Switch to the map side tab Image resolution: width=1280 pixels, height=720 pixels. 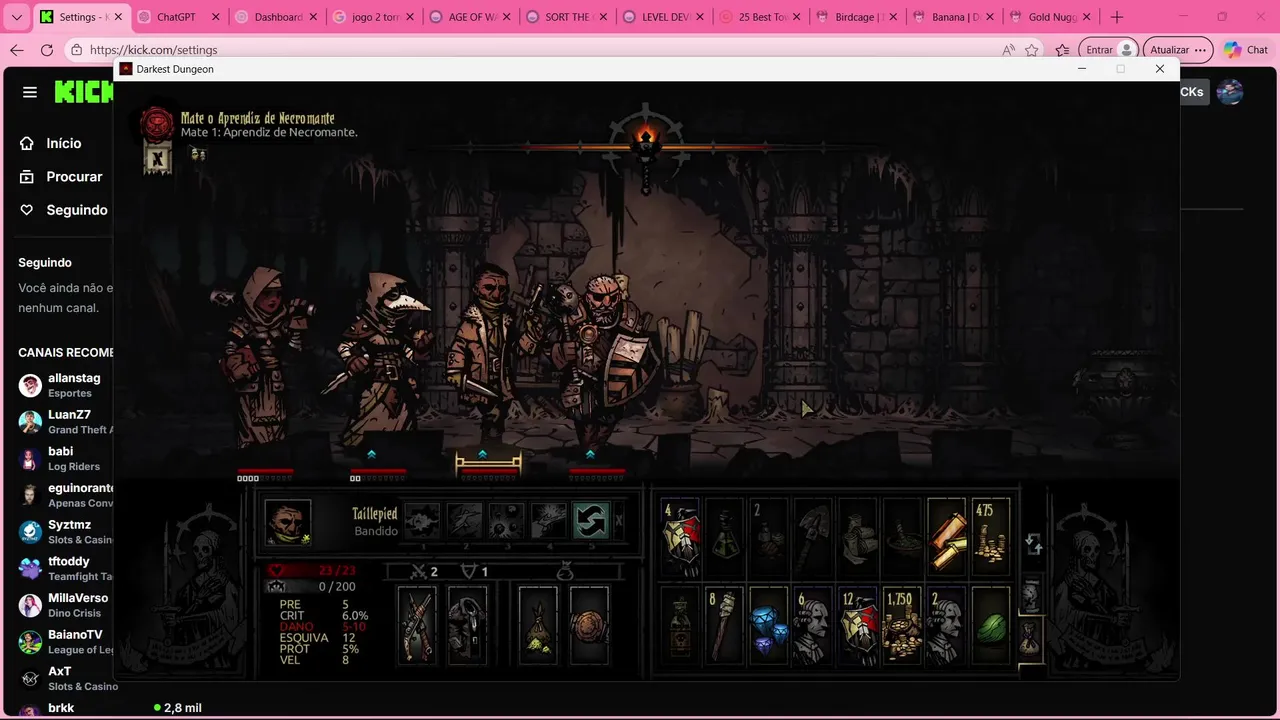click(x=1031, y=596)
